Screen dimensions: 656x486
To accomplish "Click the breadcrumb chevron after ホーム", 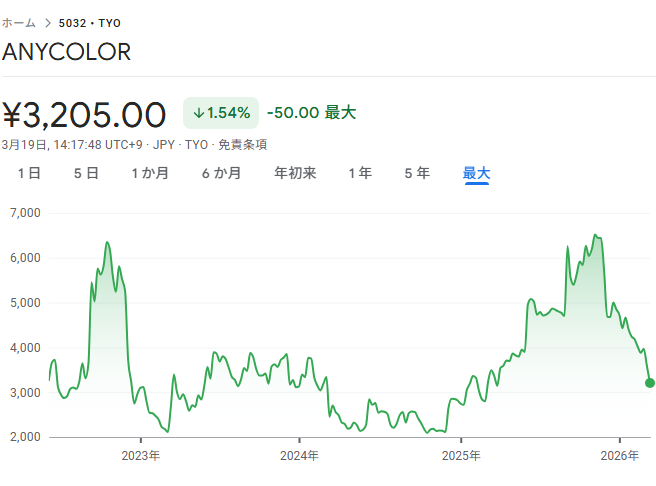I will coord(47,22).
